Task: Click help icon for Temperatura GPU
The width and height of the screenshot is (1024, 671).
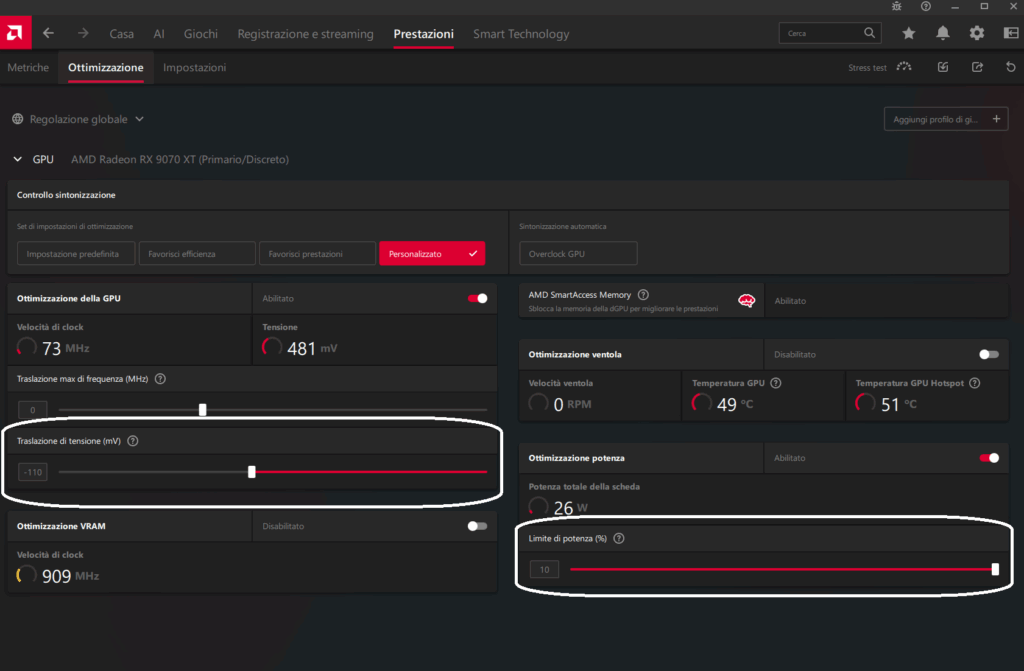Action: [776, 383]
